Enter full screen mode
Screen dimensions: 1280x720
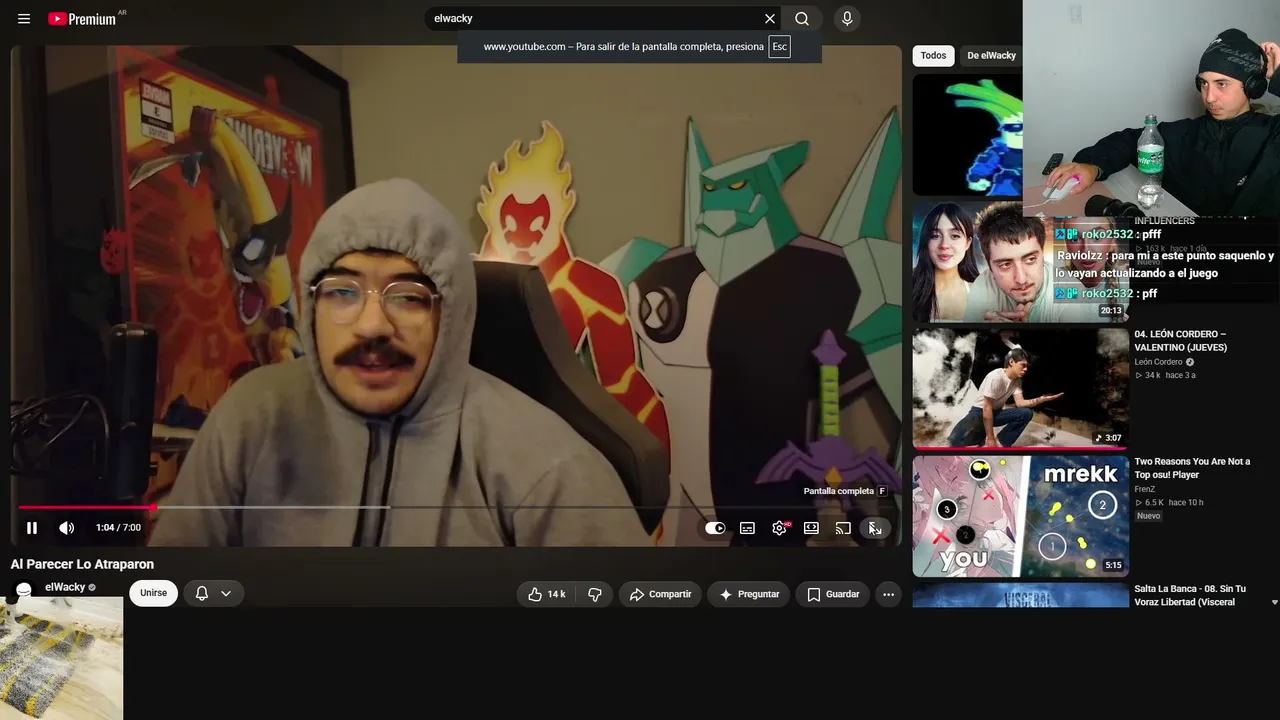pos(875,528)
